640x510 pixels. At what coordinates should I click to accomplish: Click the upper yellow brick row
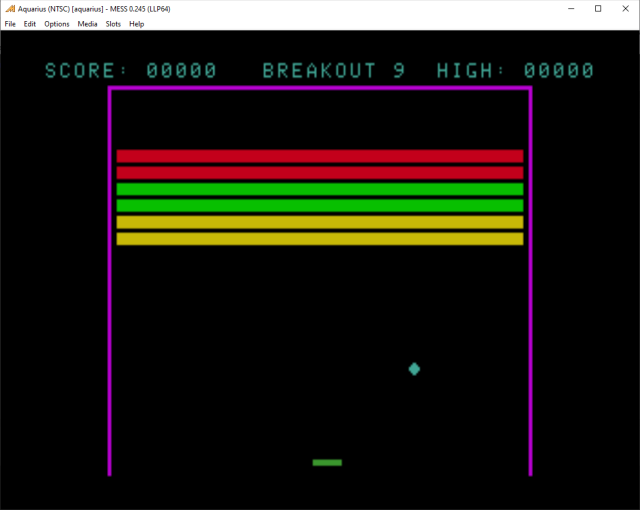pyautogui.click(x=320, y=222)
